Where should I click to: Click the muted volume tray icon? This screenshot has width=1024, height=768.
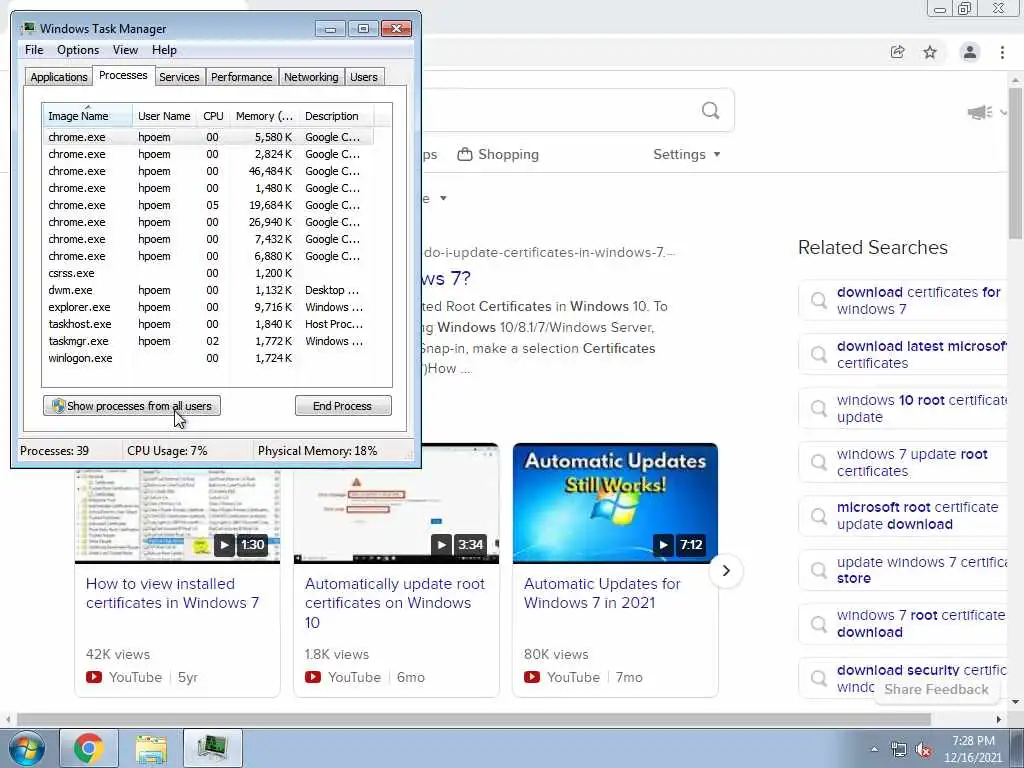[x=924, y=750]
